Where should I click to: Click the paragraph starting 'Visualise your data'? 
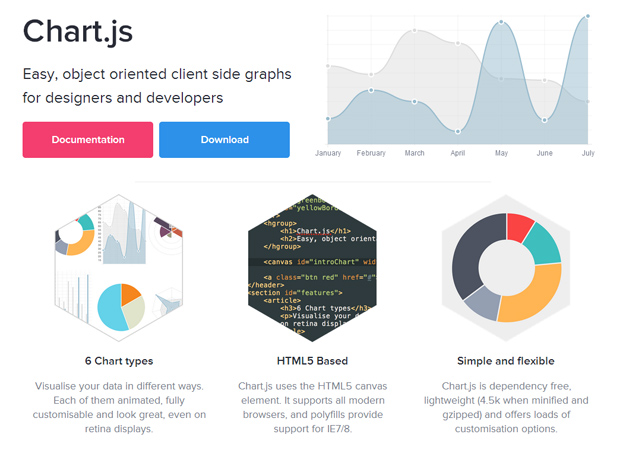coord(119,407)
